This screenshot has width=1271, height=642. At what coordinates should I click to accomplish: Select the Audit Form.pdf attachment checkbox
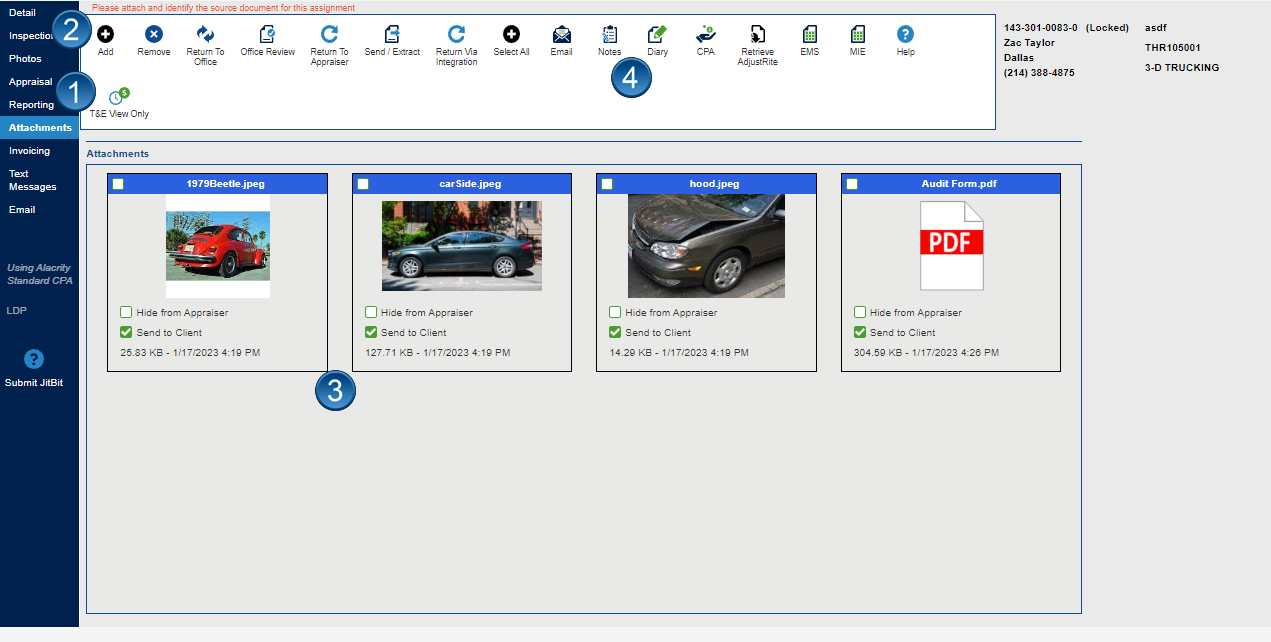[x=850, y=183]
